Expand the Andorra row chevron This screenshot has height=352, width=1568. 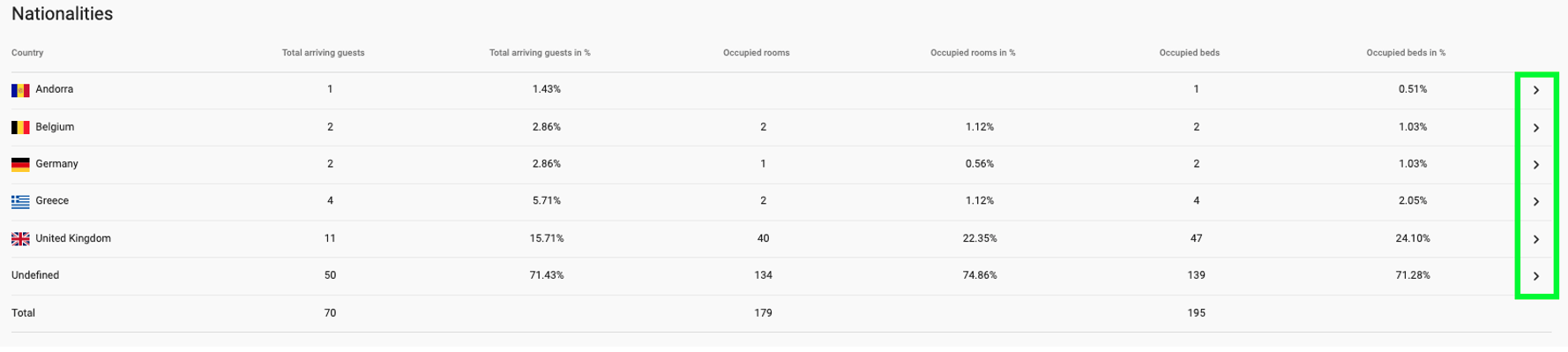pyautogui.click(x=1535, y=90)
